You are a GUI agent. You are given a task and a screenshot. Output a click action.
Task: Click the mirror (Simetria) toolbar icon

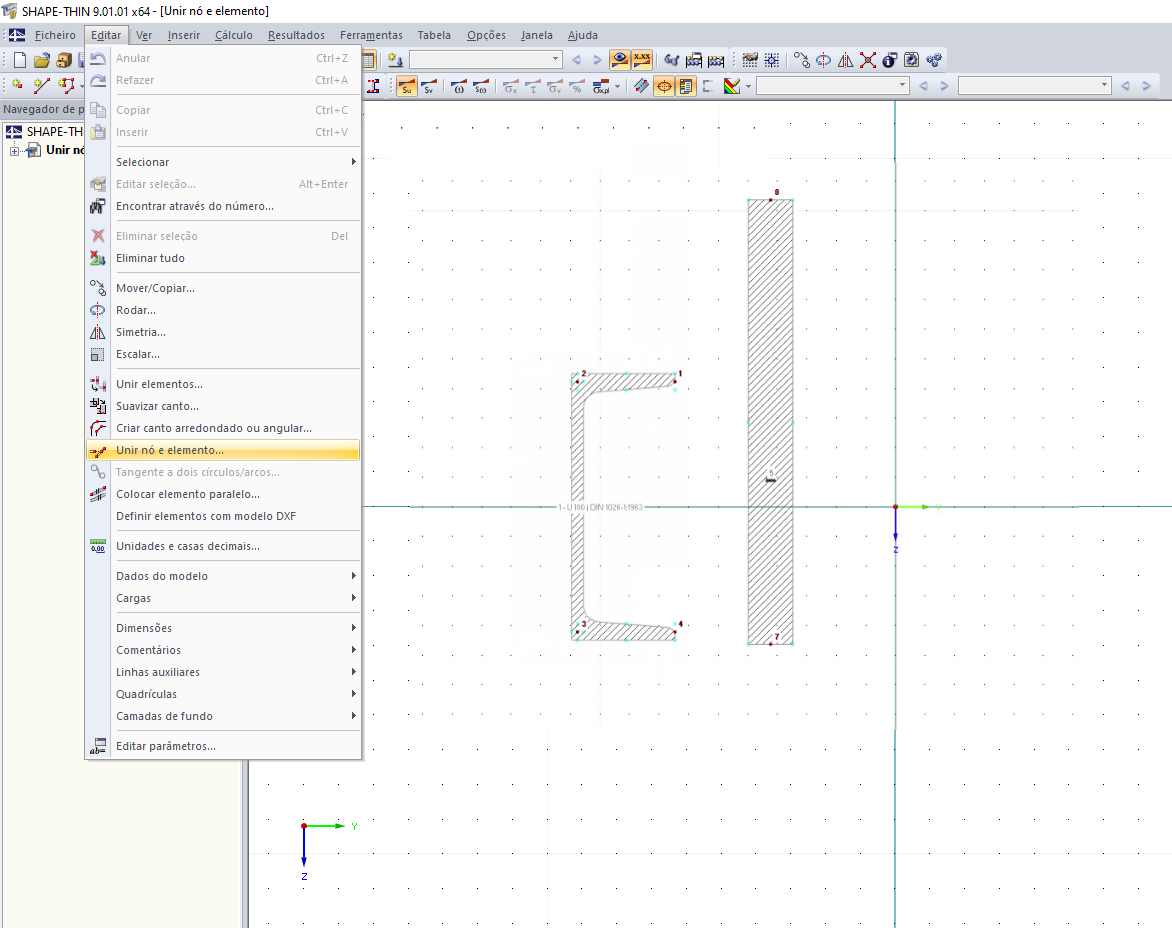point(846,60)
